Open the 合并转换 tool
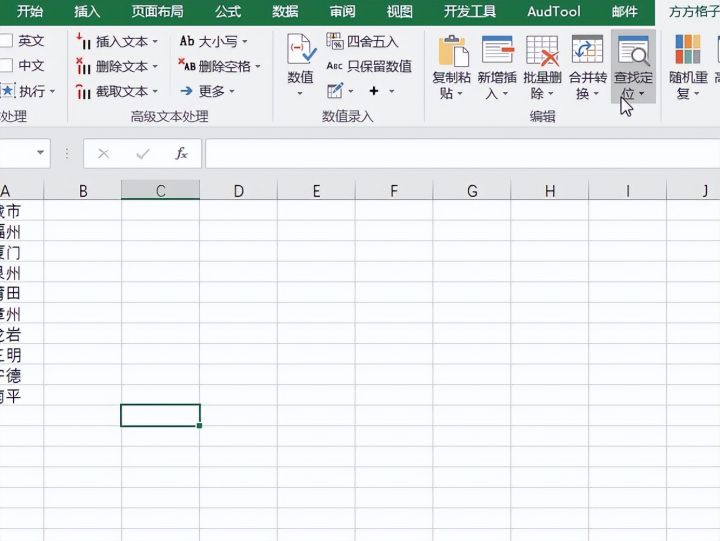This screenshot has height=541, width=720. 587,67
